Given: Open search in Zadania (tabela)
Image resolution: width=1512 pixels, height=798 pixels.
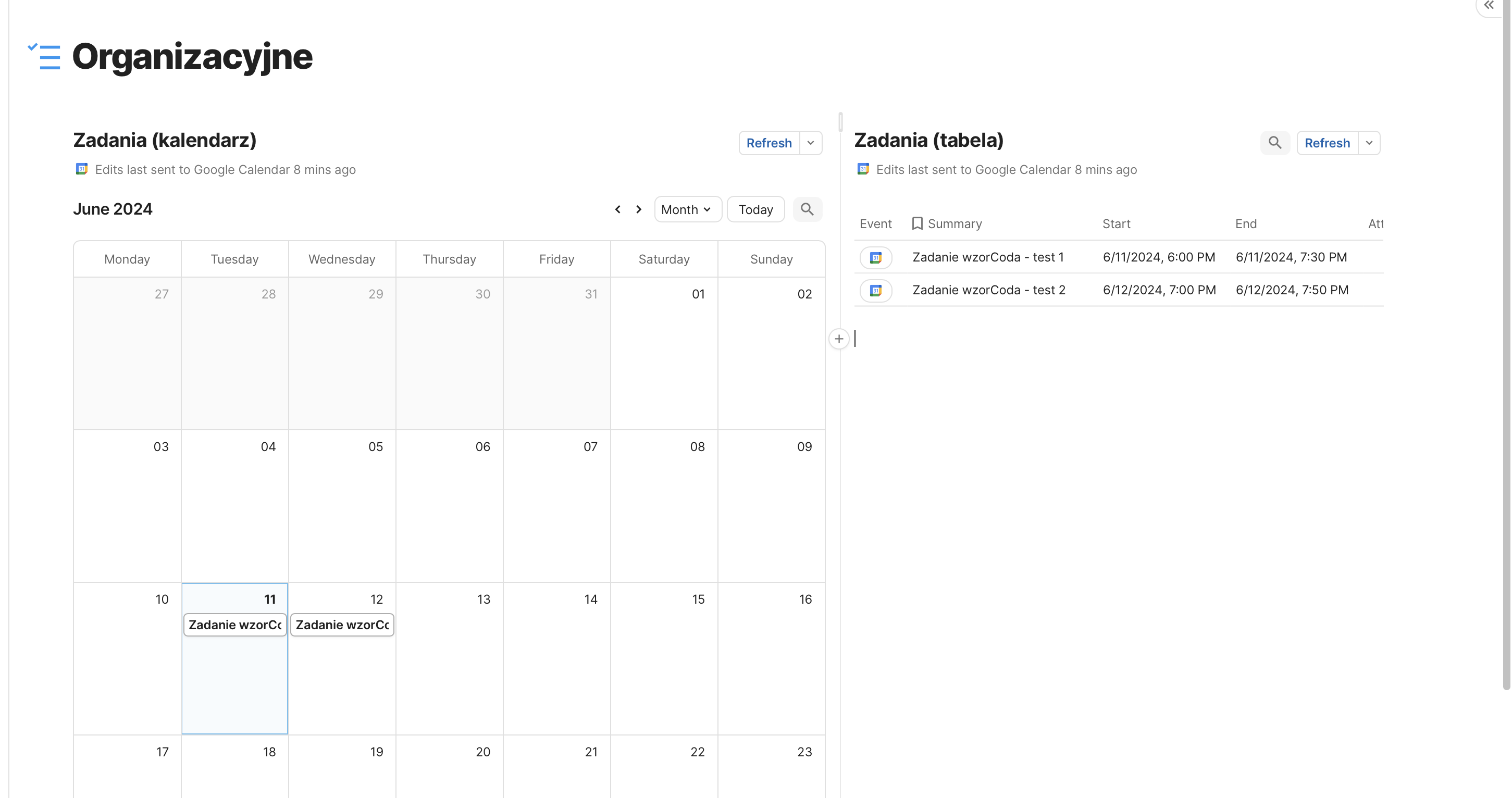Looking at the screenshot, I should pyautogui.click(x=1274, y=143).
